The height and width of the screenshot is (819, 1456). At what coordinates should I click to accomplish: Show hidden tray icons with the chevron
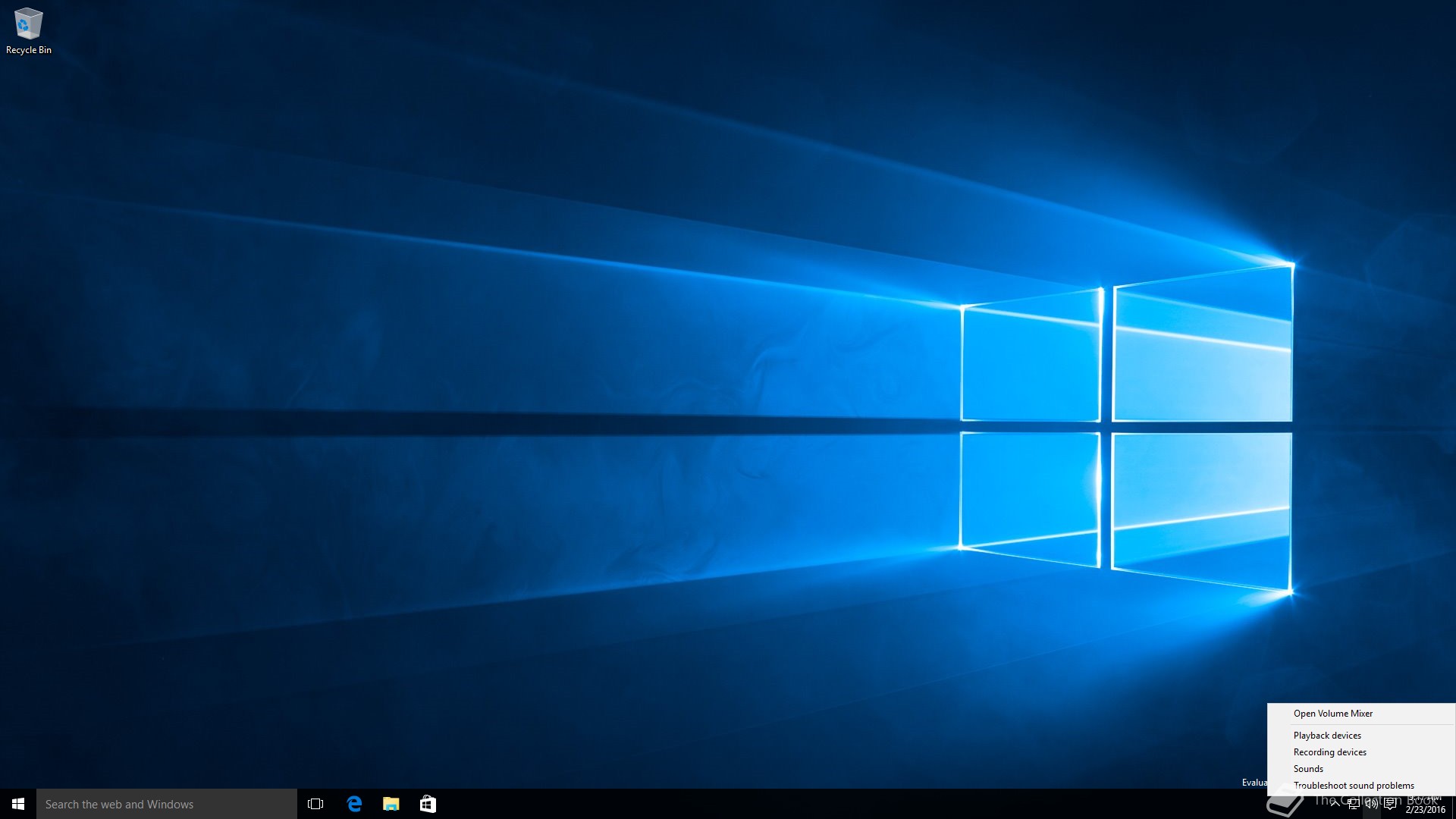[x=1335, y=804]
